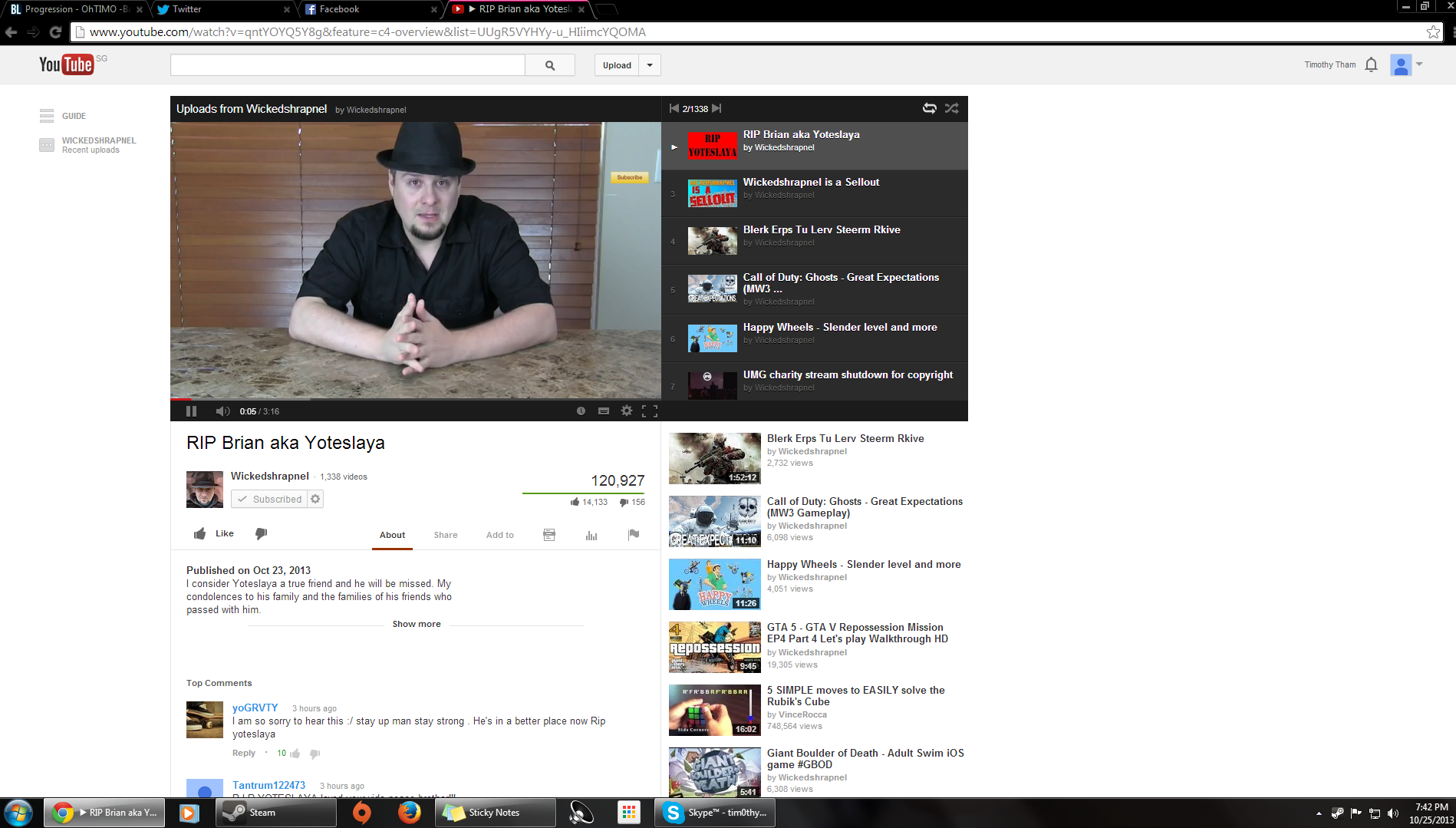The image size is (1456, 828).
Task: Switch to the Progression - OhTIMO tab
Action: pos(75,9)
